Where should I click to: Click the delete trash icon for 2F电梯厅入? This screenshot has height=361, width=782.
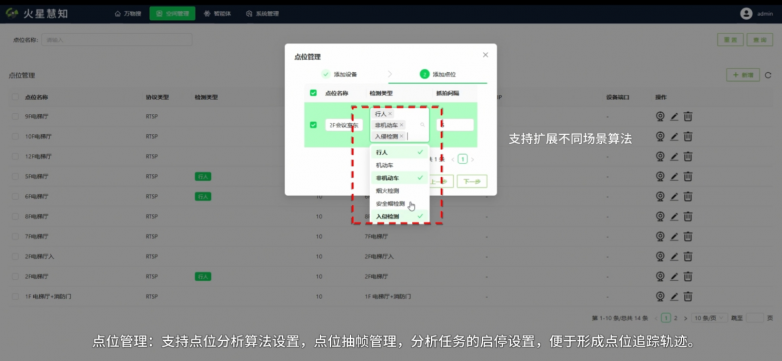(688, 256)
